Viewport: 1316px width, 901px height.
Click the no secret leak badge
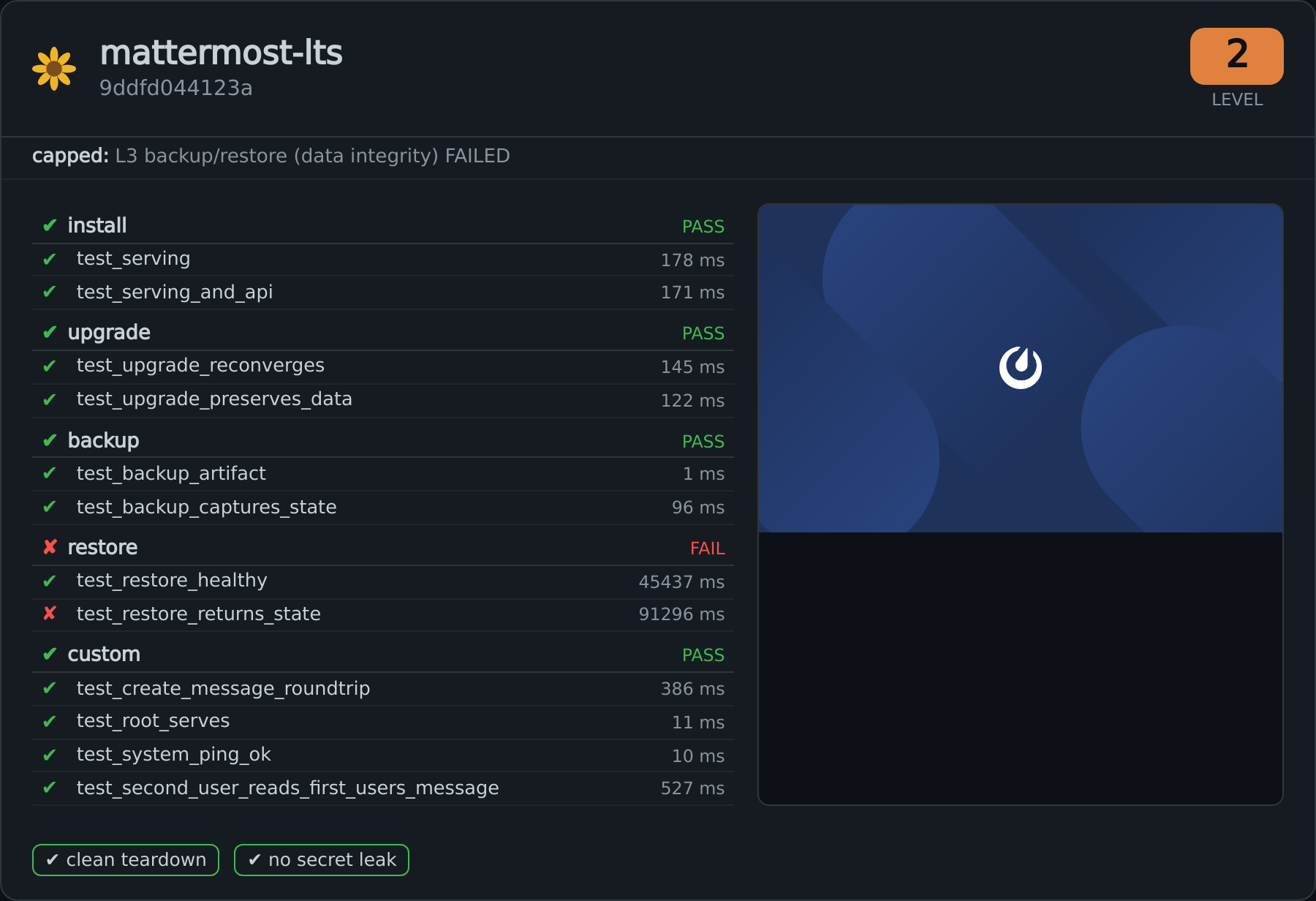click(x=322, y=860)
